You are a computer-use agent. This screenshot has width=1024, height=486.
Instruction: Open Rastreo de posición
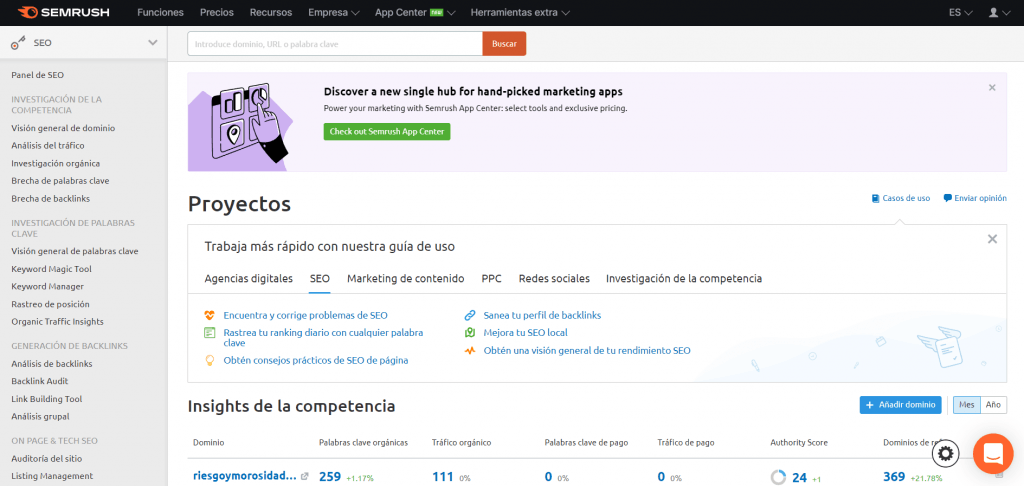pos(50,304)
